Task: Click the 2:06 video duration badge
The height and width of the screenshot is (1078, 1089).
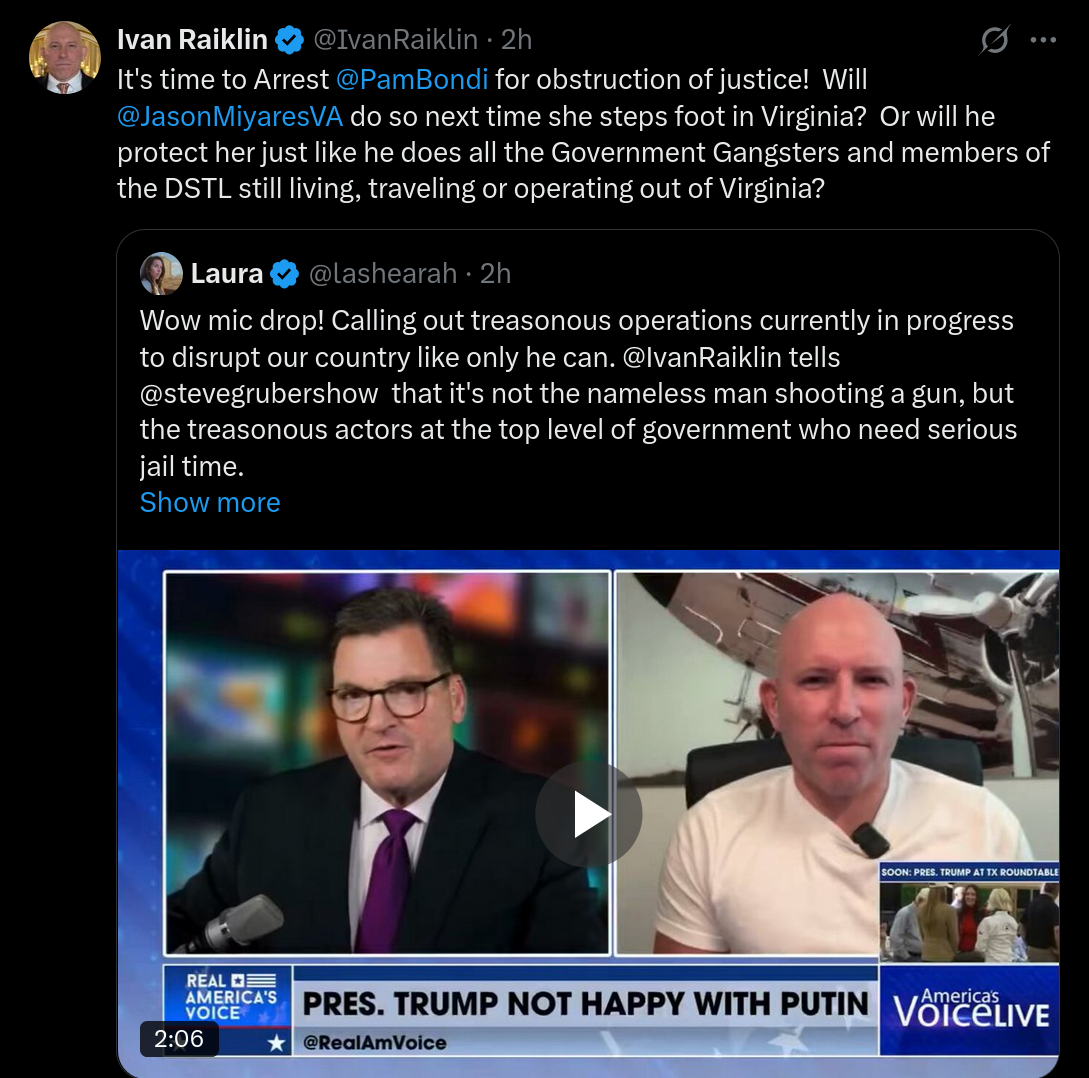Action: point(179,1038)
